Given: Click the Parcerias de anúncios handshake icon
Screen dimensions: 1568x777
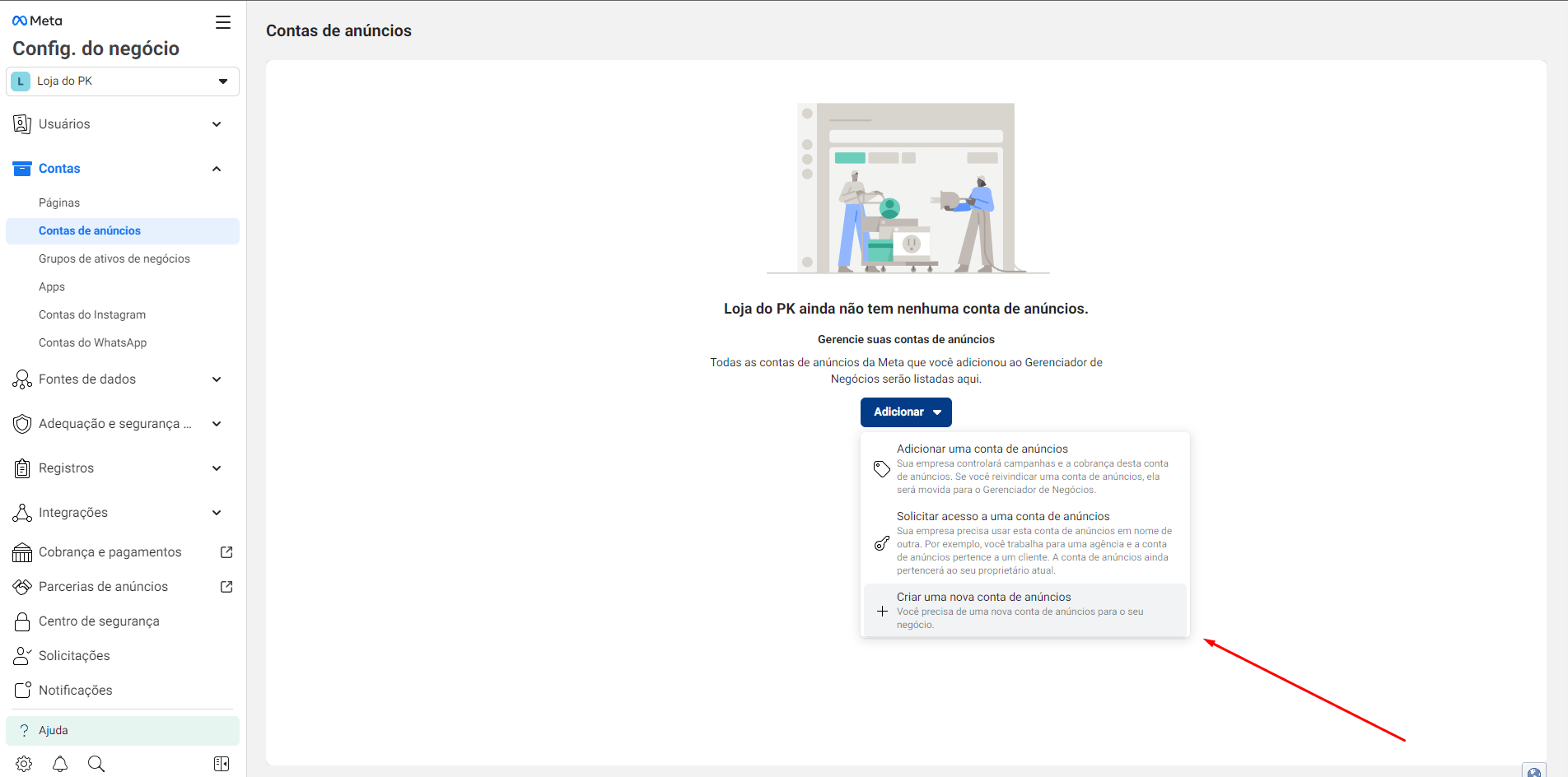Looking at the screenshot, I should pos(22,587).
